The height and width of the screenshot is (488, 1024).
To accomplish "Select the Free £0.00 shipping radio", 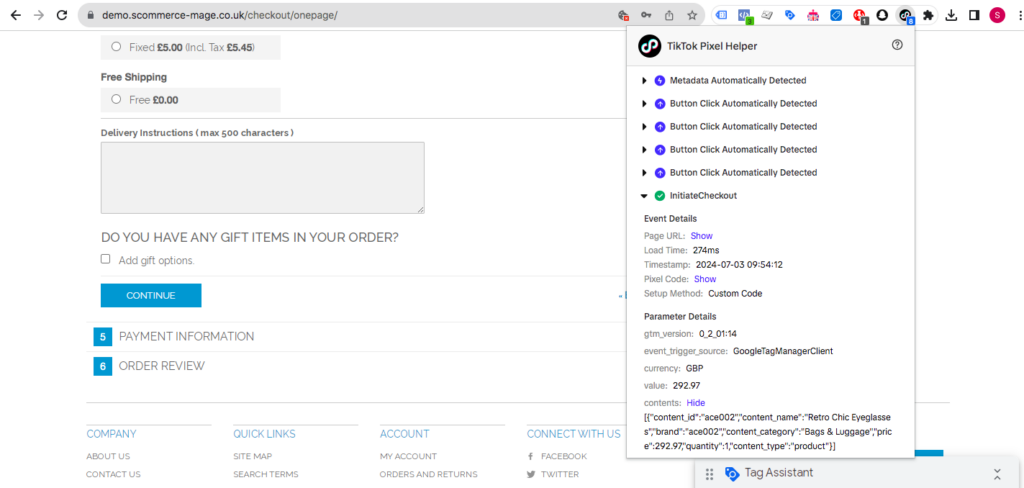I will 116,99.
